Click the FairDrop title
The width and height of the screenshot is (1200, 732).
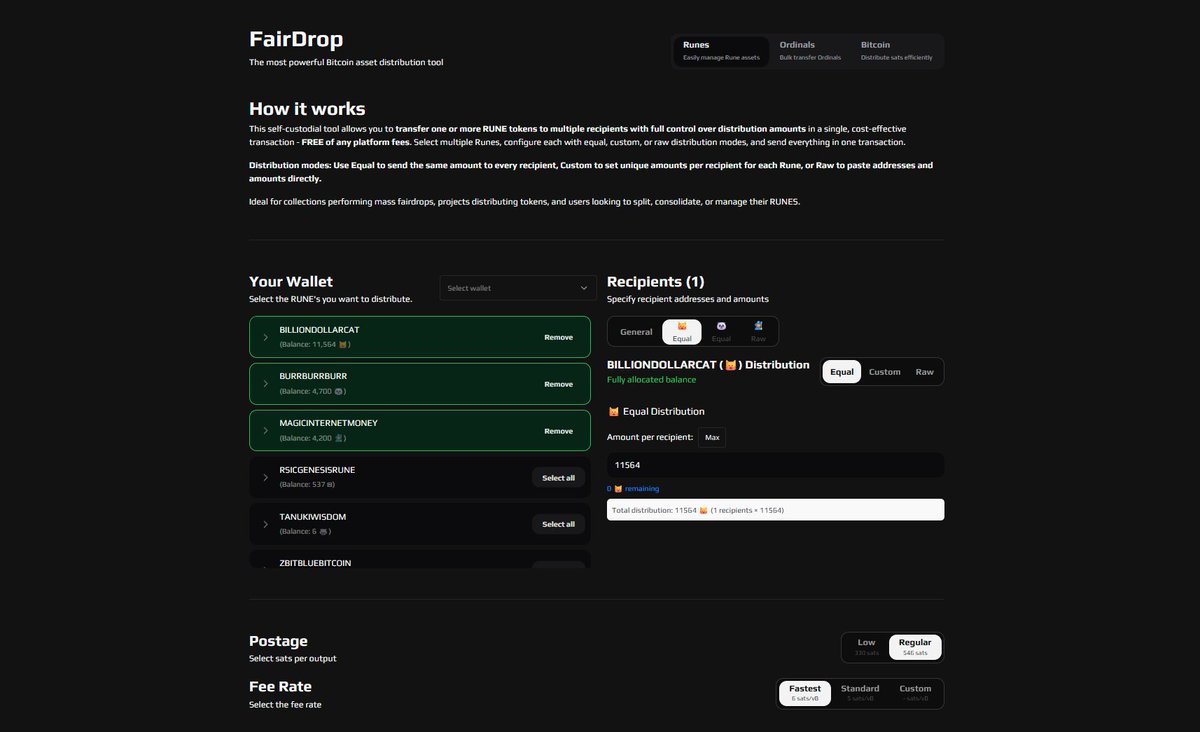click(296, 39)
